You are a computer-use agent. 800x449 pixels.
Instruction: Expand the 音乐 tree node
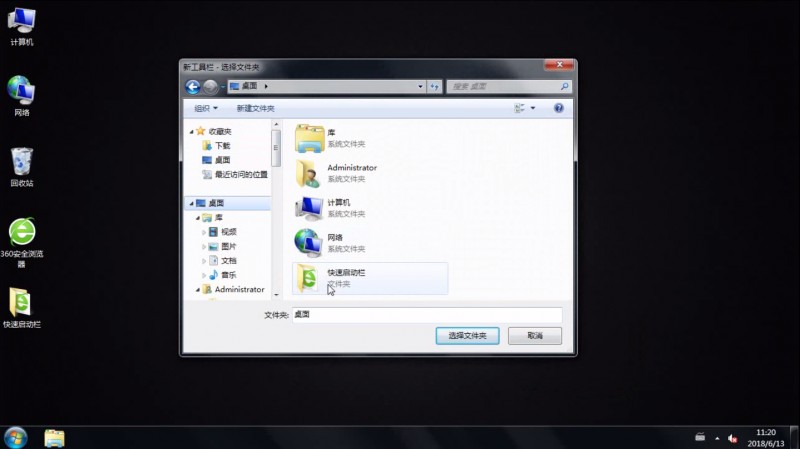204,275
